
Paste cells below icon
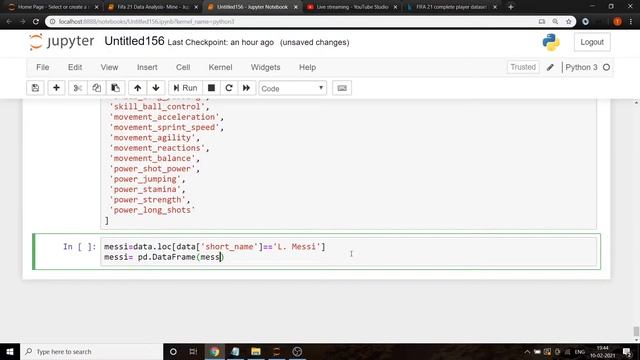[x=116, y=88]
